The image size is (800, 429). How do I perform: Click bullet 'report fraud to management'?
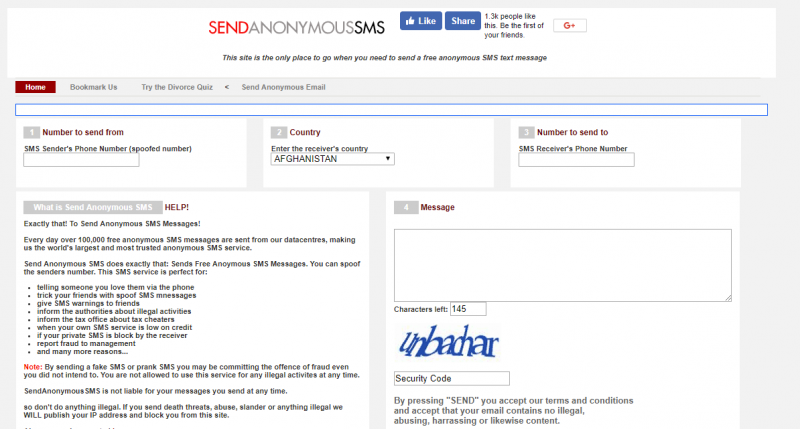point(86,343)
